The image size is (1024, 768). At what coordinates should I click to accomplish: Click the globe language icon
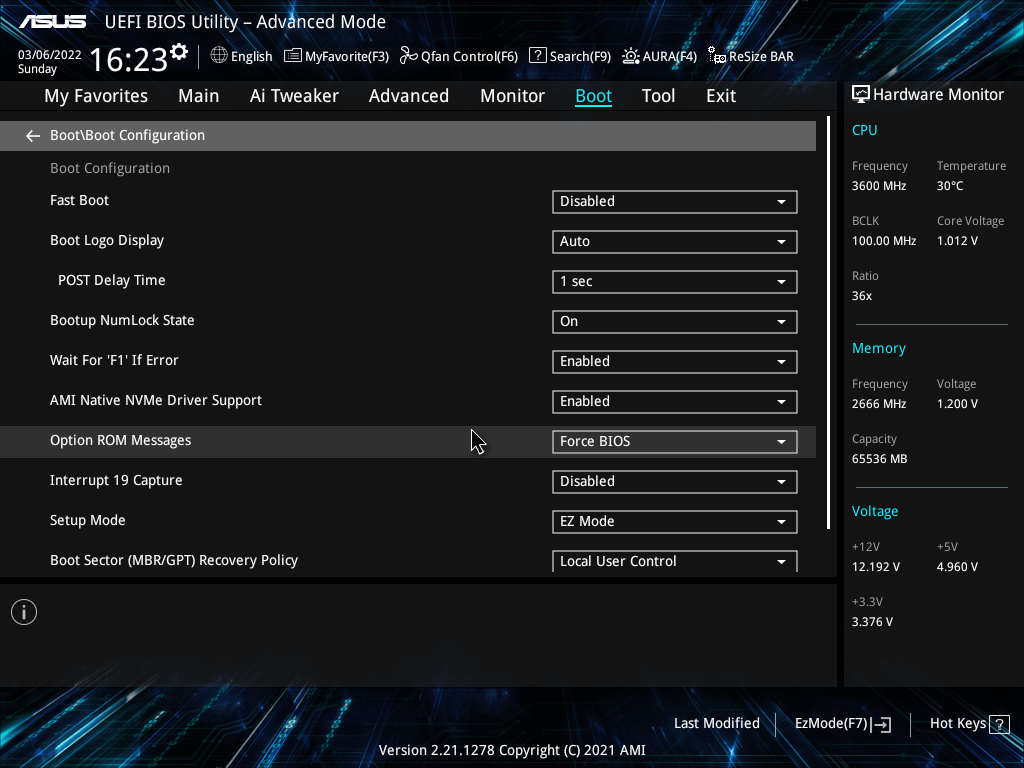point(219,56)
